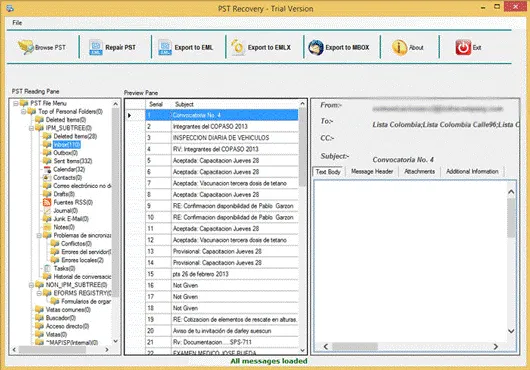Switch to the Attachments tab
The width and height of the screenshot is (530, 370).
pyautogui.click(x=419, y=172)
